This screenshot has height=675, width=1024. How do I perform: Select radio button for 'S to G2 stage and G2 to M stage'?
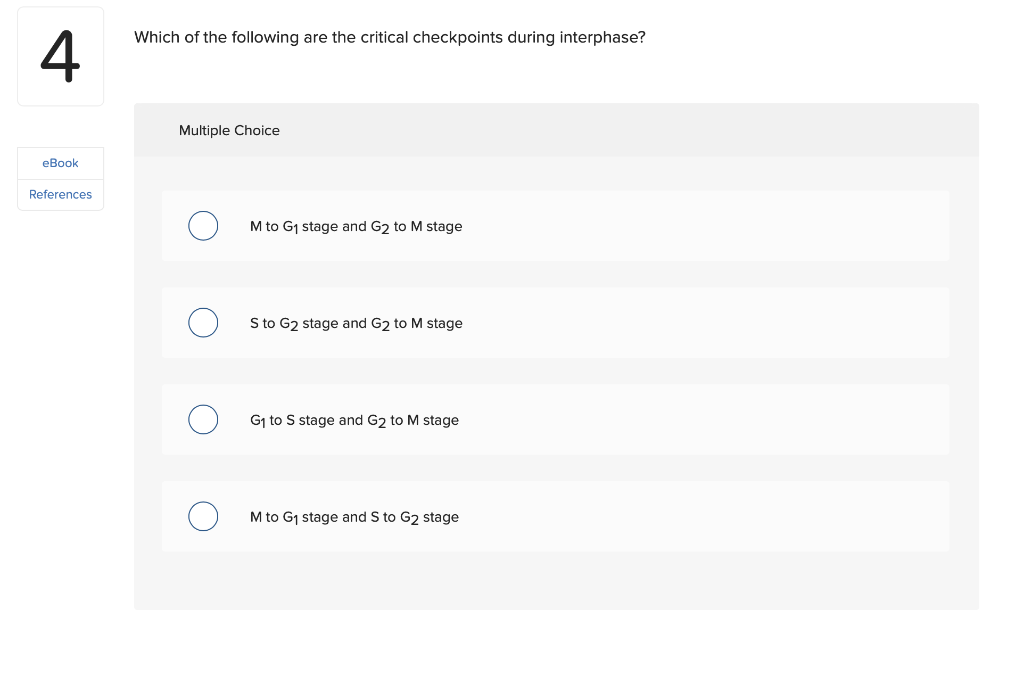click(203, 322)
